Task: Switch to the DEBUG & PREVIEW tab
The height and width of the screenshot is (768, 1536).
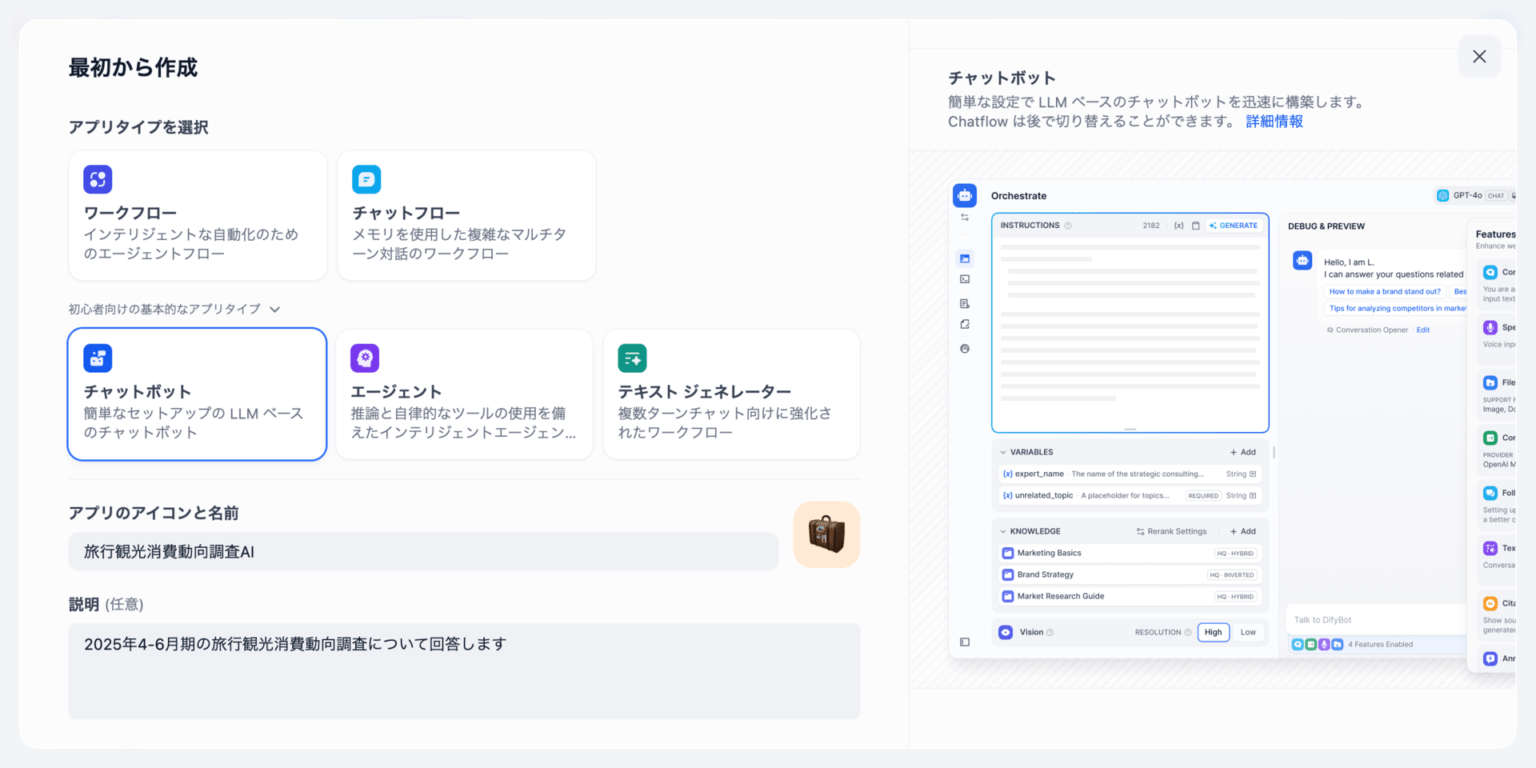Action: tap(1326, 226)
